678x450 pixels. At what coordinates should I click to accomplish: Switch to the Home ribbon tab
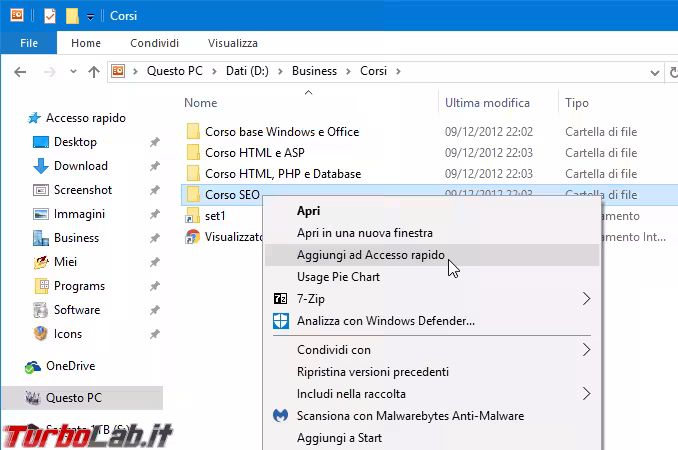pyautogui.click(x=86, y=43)
